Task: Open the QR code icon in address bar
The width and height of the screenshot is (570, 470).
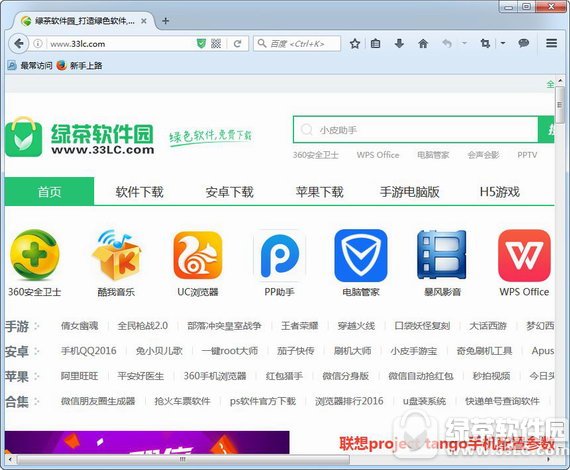Action: click(x=216, y=44)
